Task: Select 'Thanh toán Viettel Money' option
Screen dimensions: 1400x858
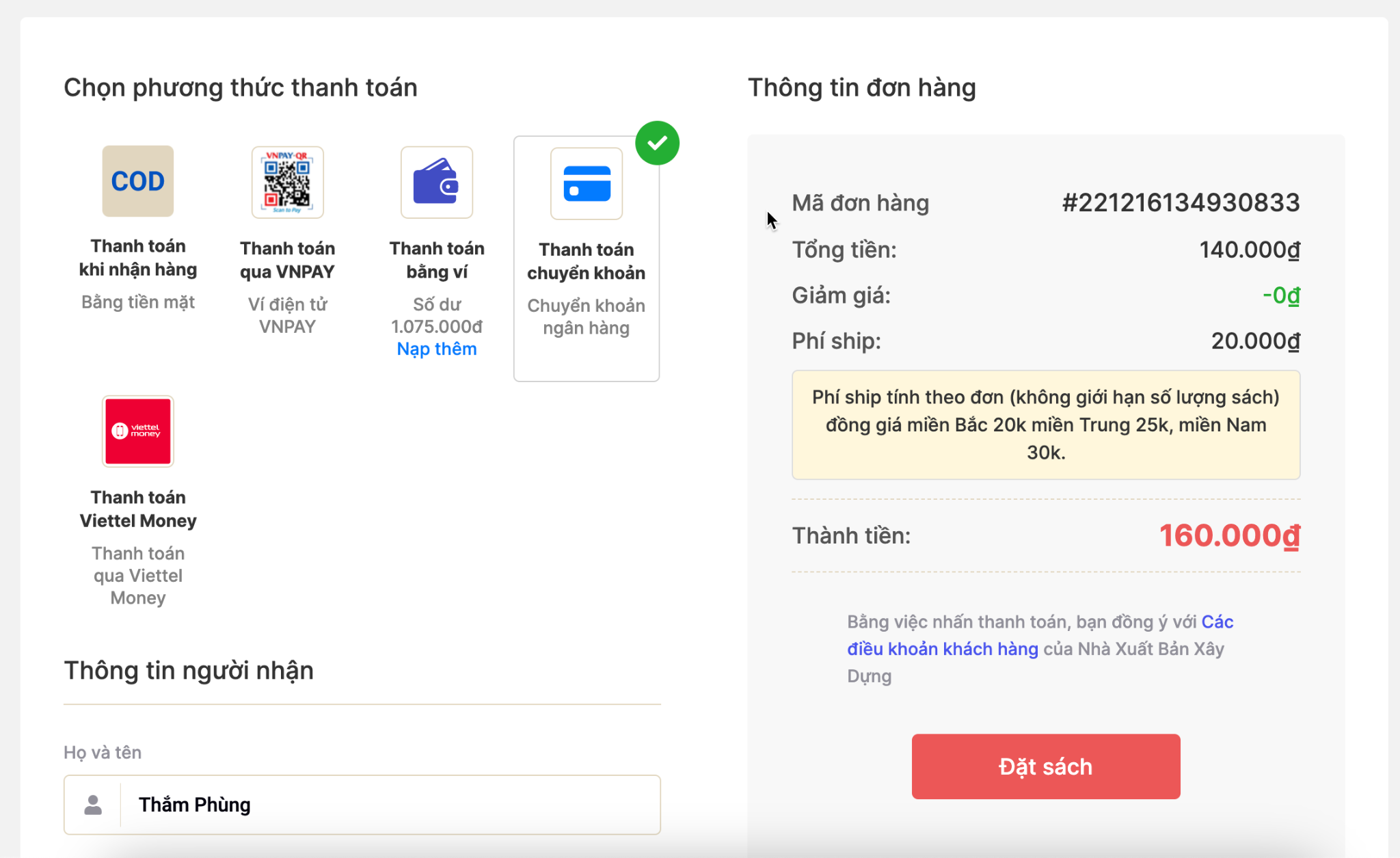Action: (138, 509)
